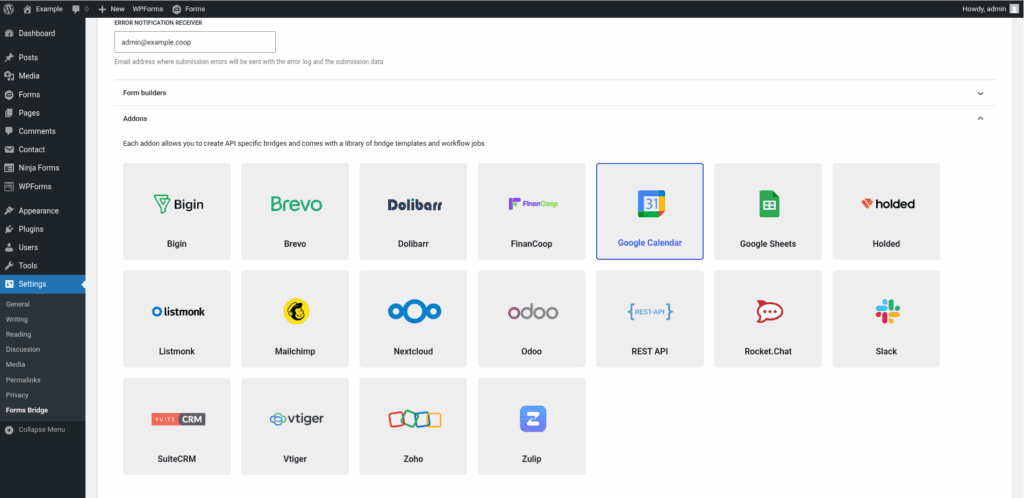Collapse the Addons section
This screenshot has height=498, width=1024.
979,119
